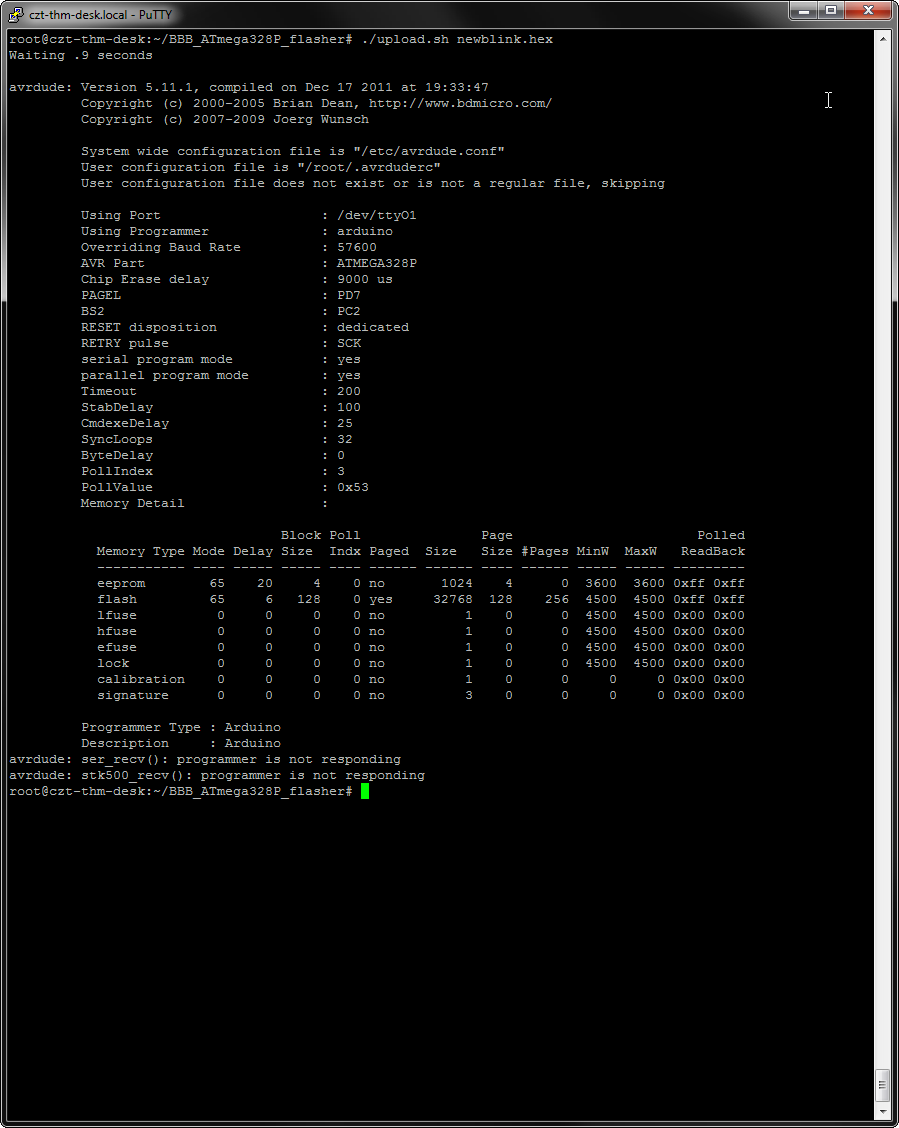Click the flash page count 256
Image resolution: width=899 pixels, height=1128 pixels.
click(x=557, y=599)
